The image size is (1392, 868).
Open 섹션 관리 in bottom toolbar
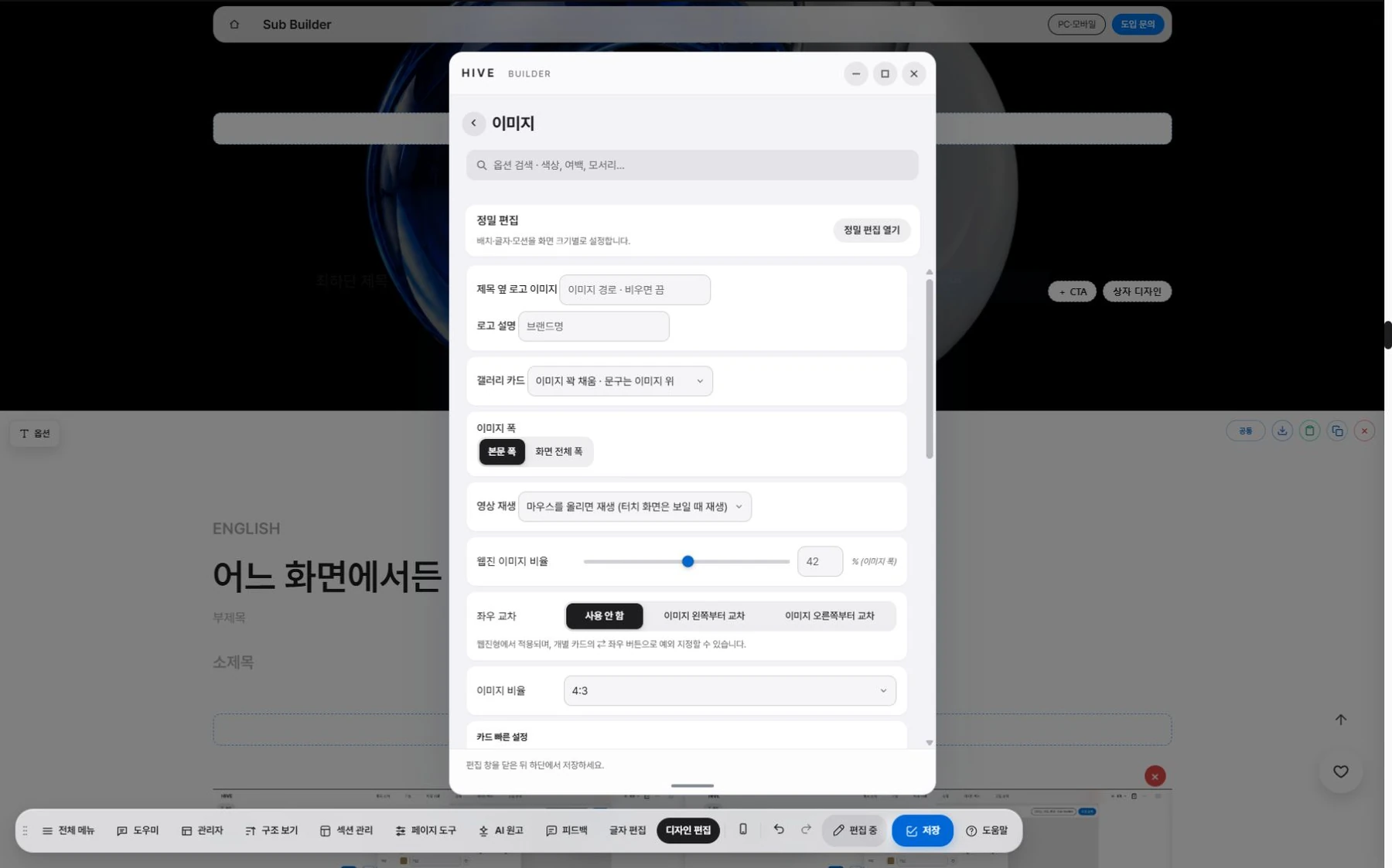click(346, 831)
